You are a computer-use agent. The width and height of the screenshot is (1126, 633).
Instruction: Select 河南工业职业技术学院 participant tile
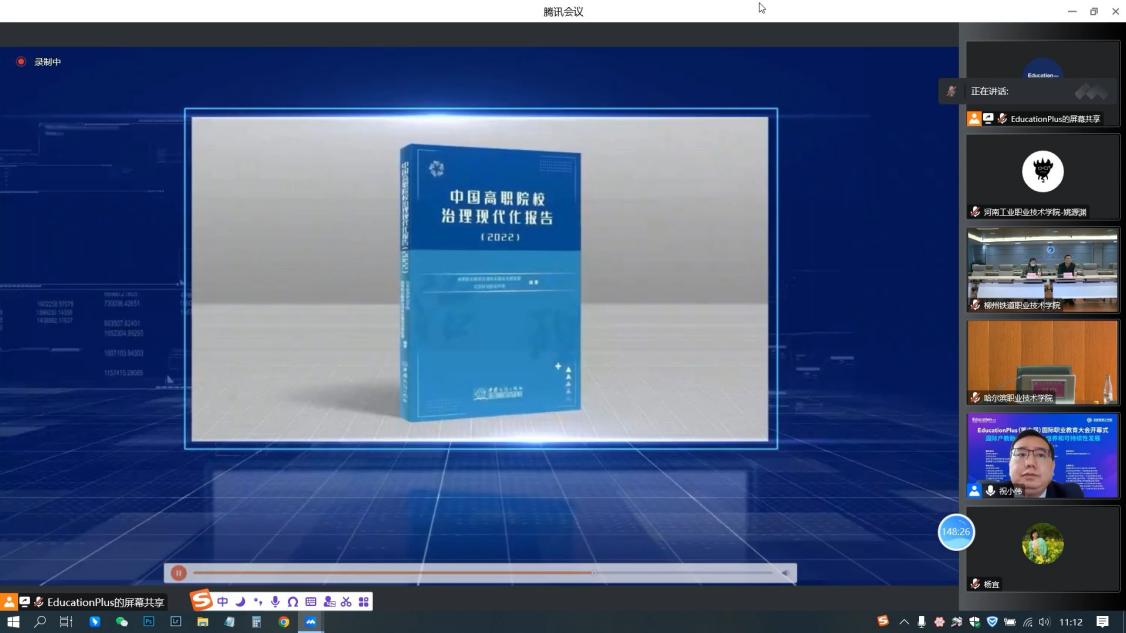(x=1042, y=177)
